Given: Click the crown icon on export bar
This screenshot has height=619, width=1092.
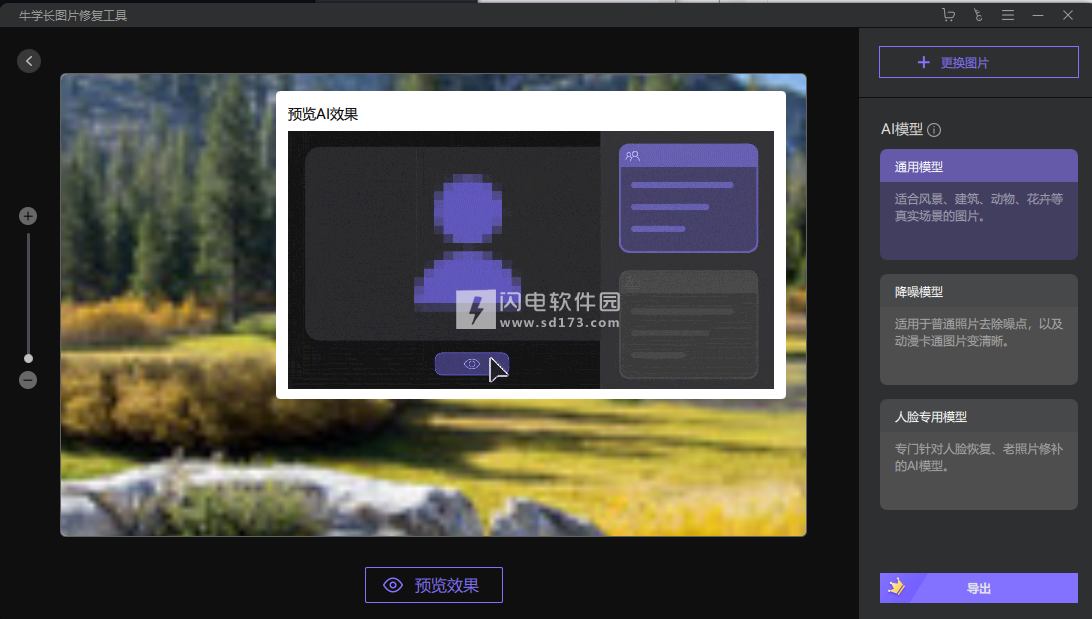Looking at the screenshot, I should 896,587.
